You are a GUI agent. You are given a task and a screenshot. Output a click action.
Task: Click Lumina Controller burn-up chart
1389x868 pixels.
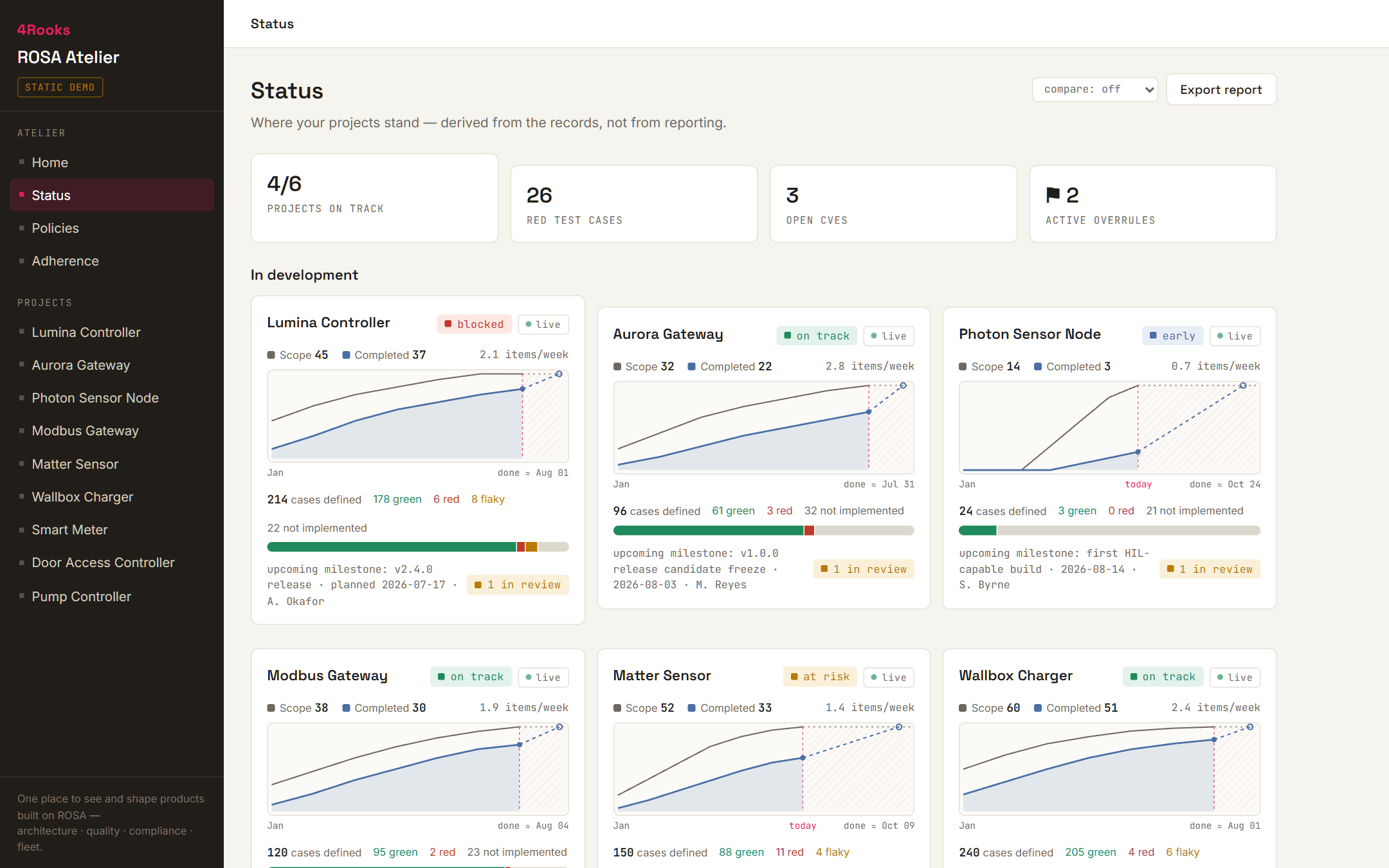[x=418, y=416]
